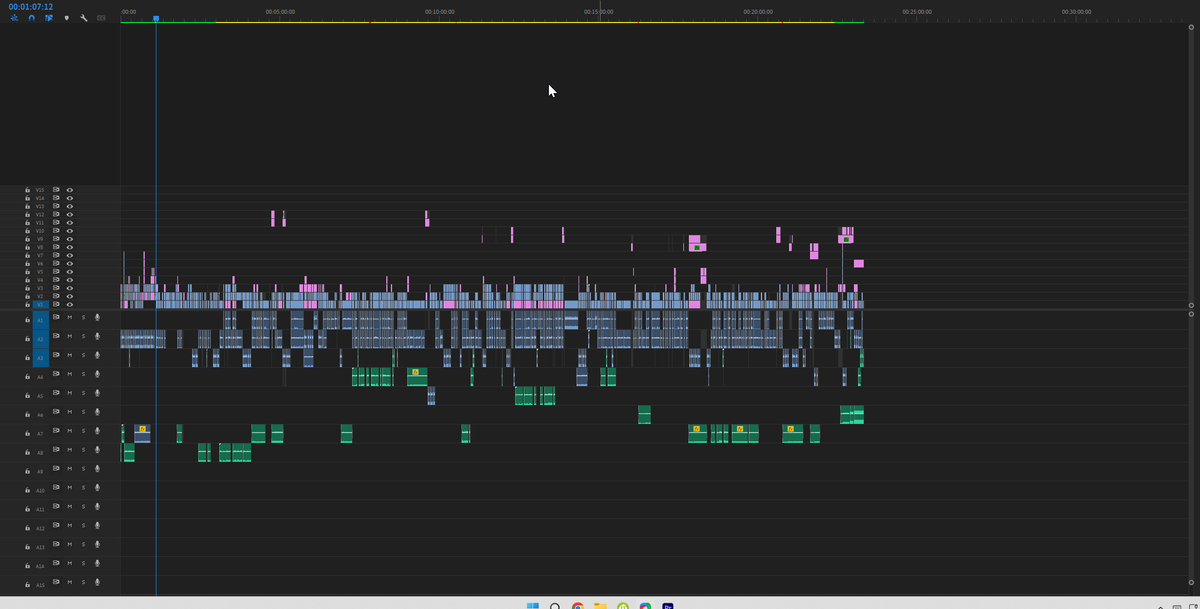Toggle the lock on track V1
Image resolution: width=1200 pixels, height=609 pixels.
(x=27, y=304)
